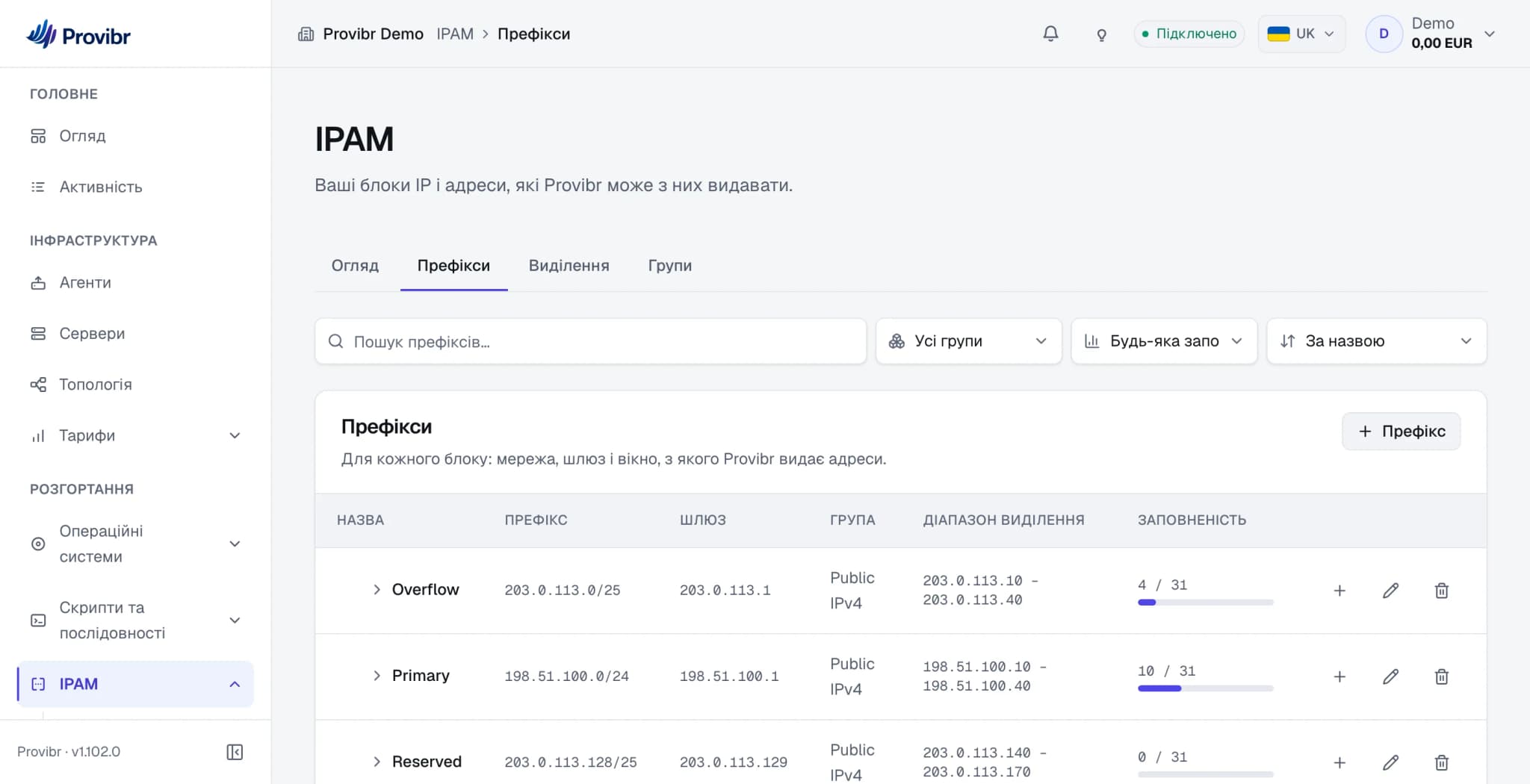Collapse the IPAM sidebar section
The height and width of the screenshot is (784, 1530).
pos(235,684)
